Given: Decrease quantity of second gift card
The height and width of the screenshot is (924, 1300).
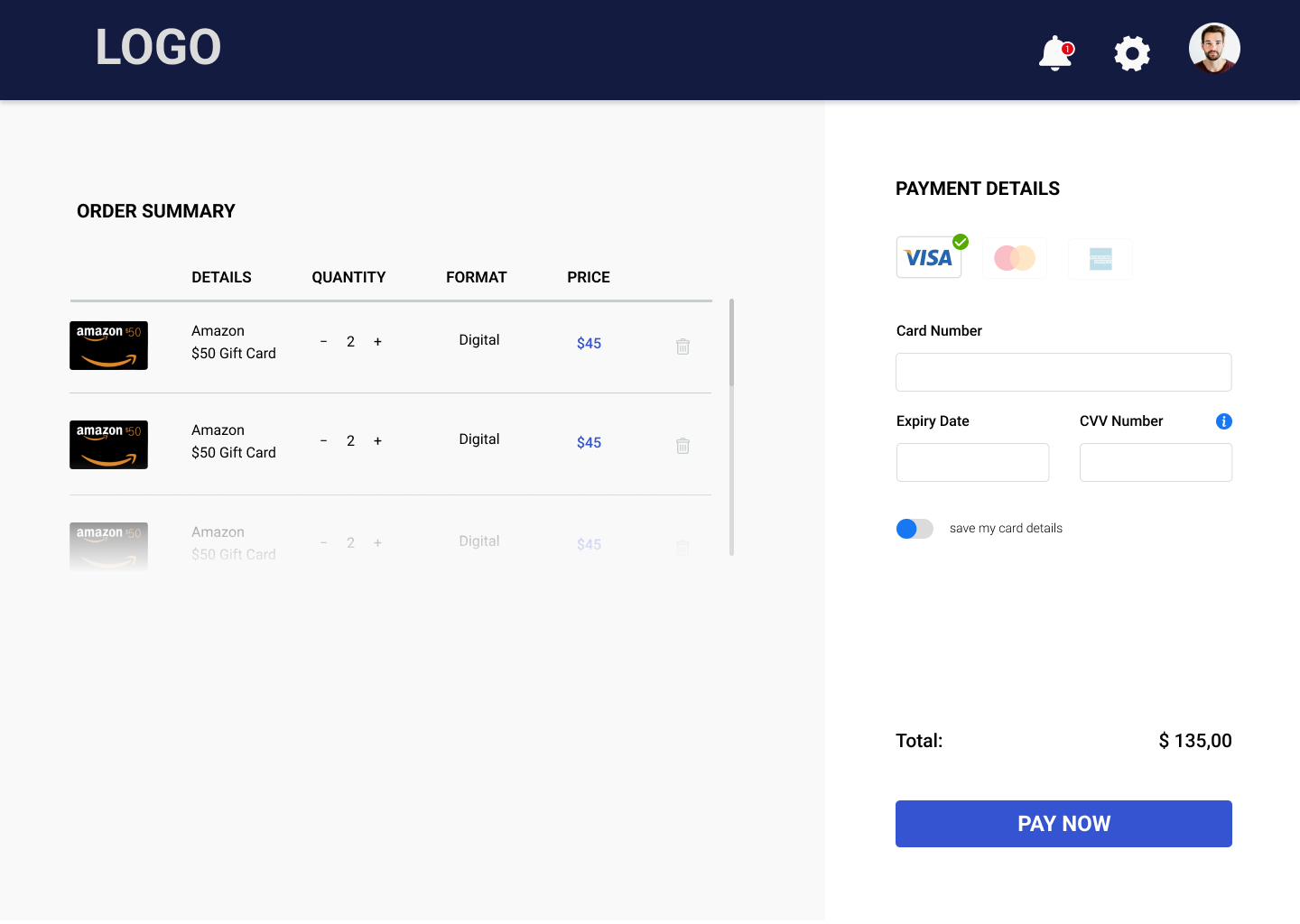Looking at the screenshot, I should 323,441.
